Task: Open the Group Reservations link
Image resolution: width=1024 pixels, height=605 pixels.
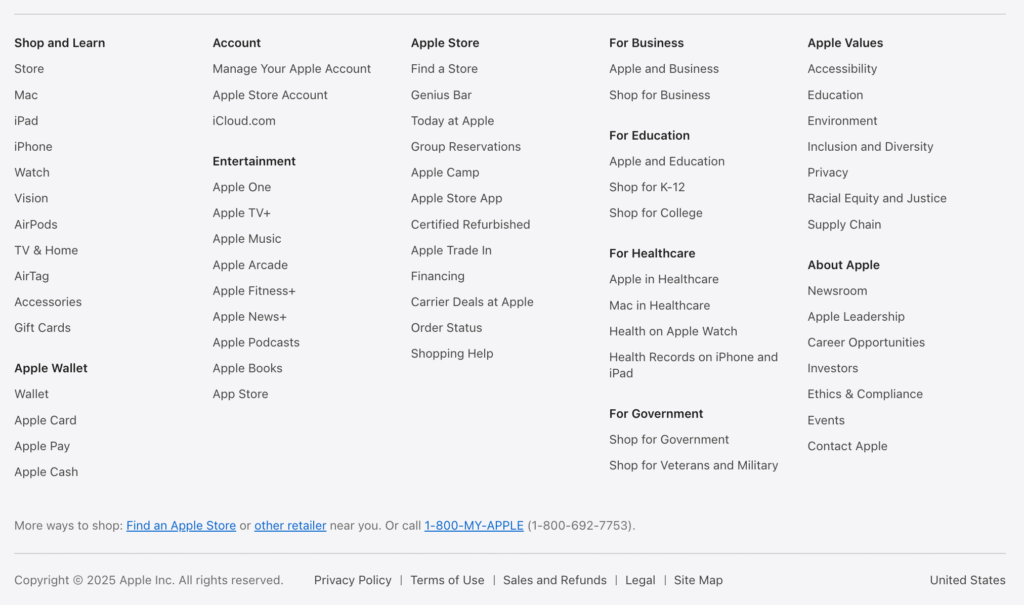Action: (x=466, y=146)
